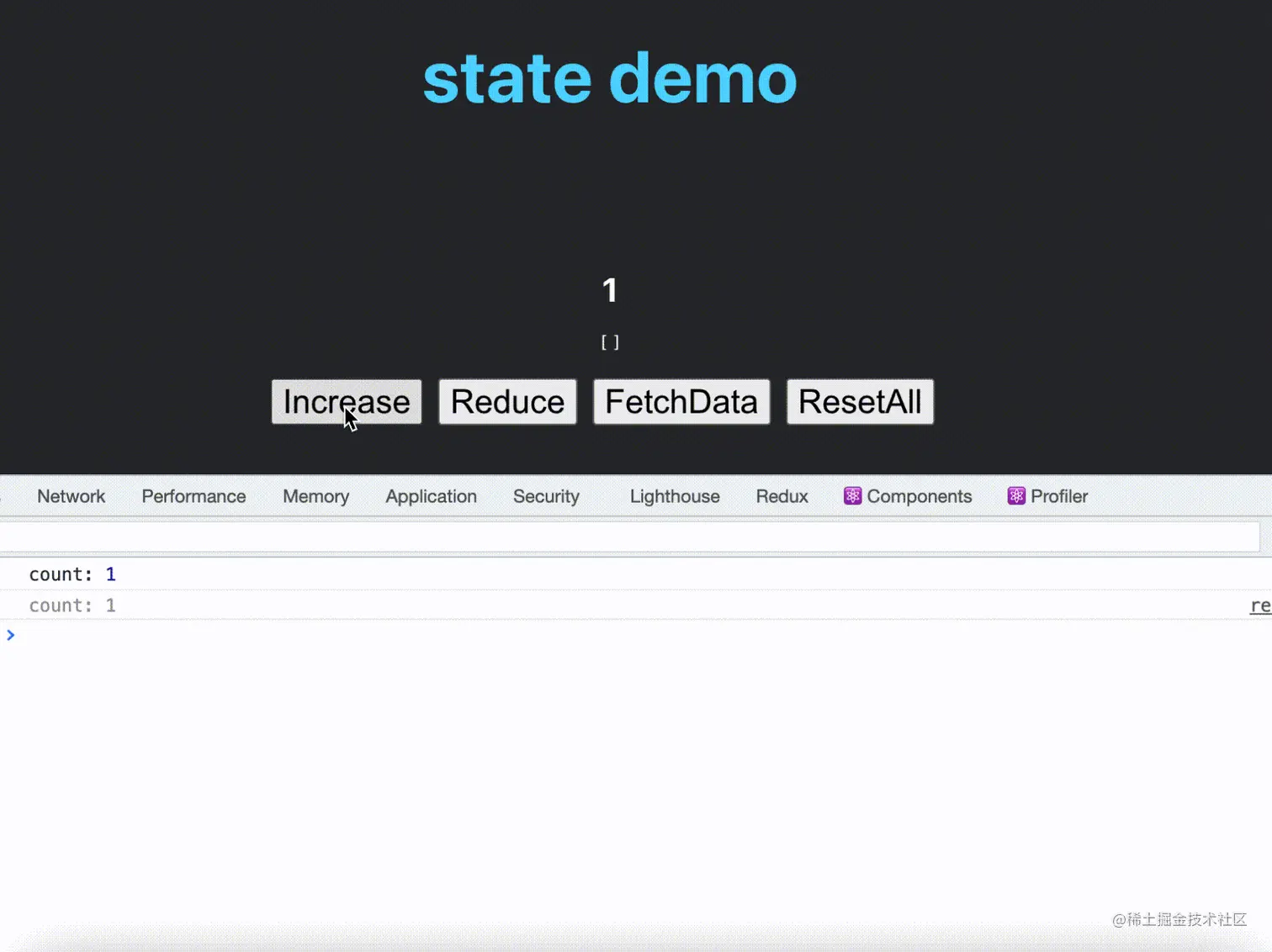This screenshot has width=1272, height=952.
Task: Click the counter value '1' on page
Action: coord(610,291)
